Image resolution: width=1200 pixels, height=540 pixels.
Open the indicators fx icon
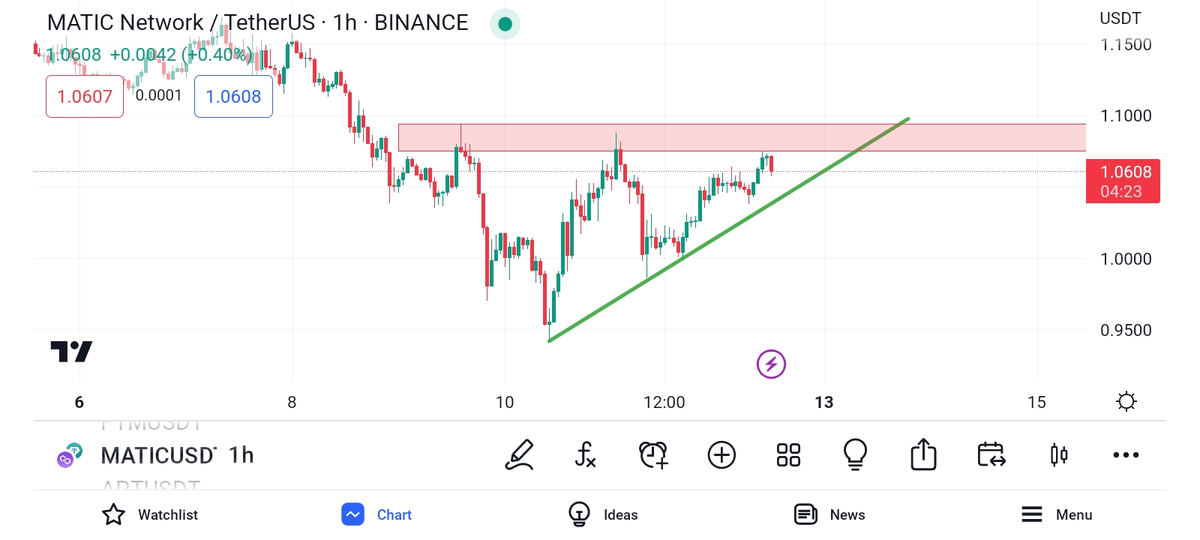pyautogui.click(x=586, y=455)
